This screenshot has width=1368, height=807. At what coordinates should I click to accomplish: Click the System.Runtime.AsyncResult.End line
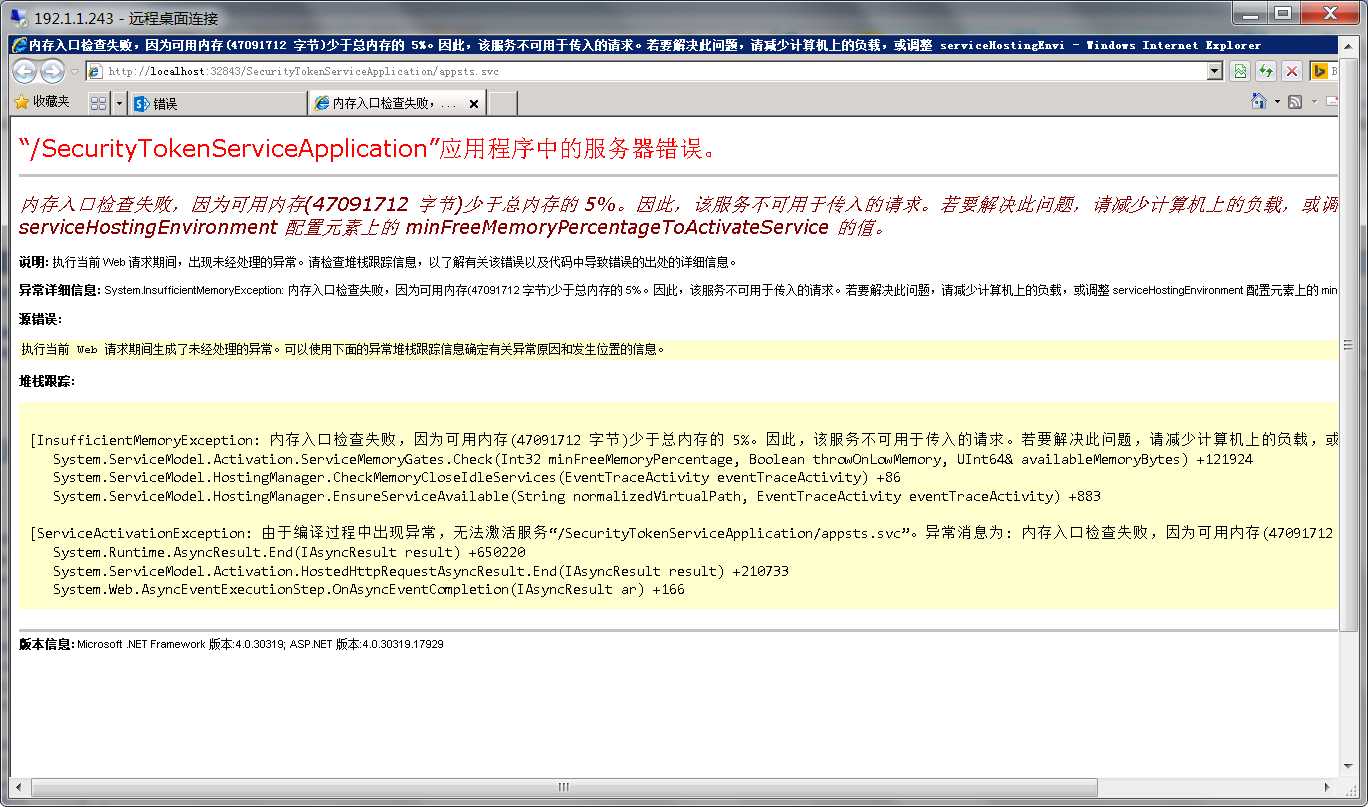pyautogui.click(x=289, y=552)
